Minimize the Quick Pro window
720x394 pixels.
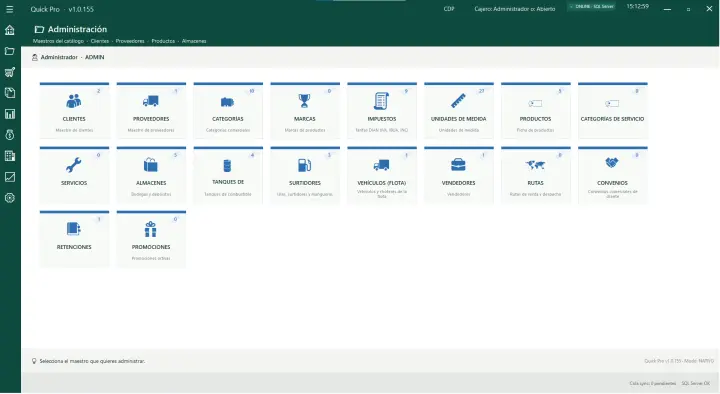pyautogui.click(x=667, y=9)
